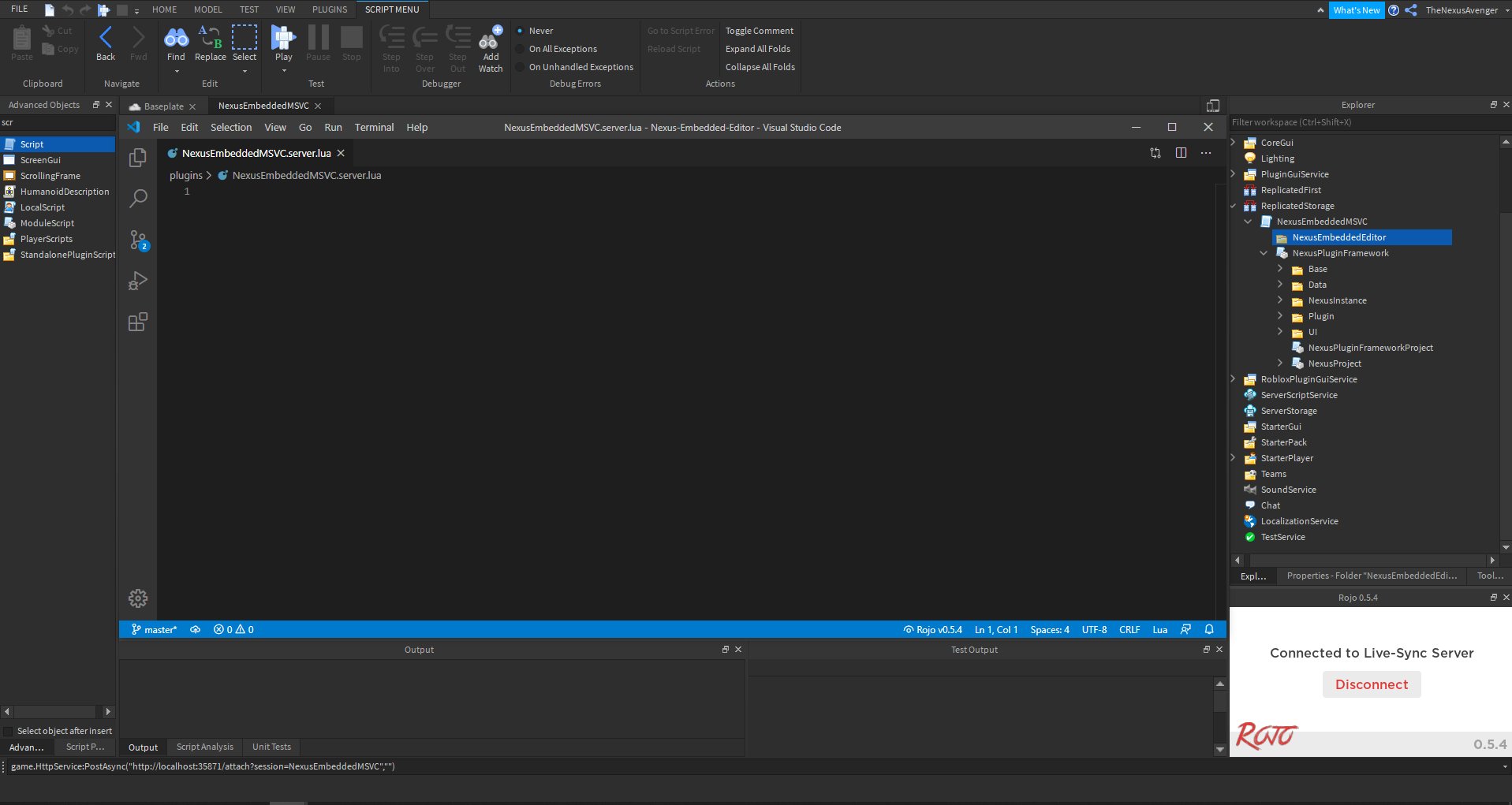
Task: Click the share icon near username
Action: click(x=1411, y=10)
